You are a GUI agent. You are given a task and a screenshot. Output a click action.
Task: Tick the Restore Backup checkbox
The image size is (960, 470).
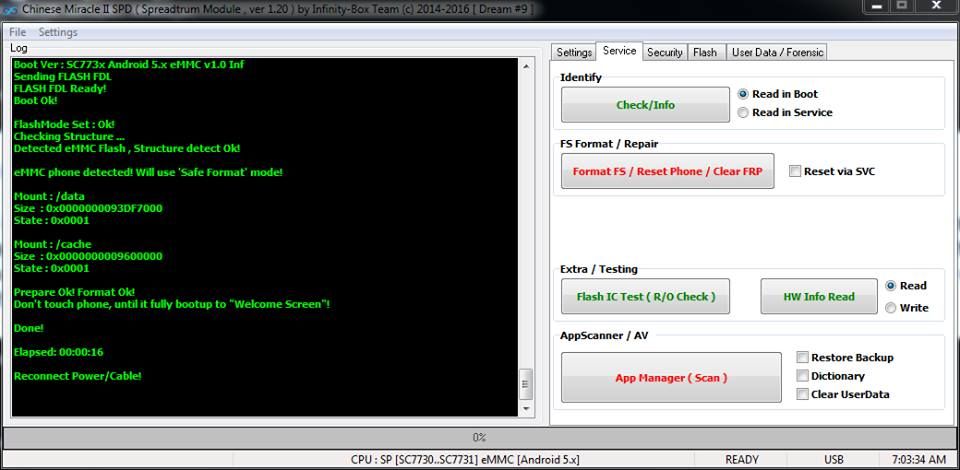tap(803, 358)
